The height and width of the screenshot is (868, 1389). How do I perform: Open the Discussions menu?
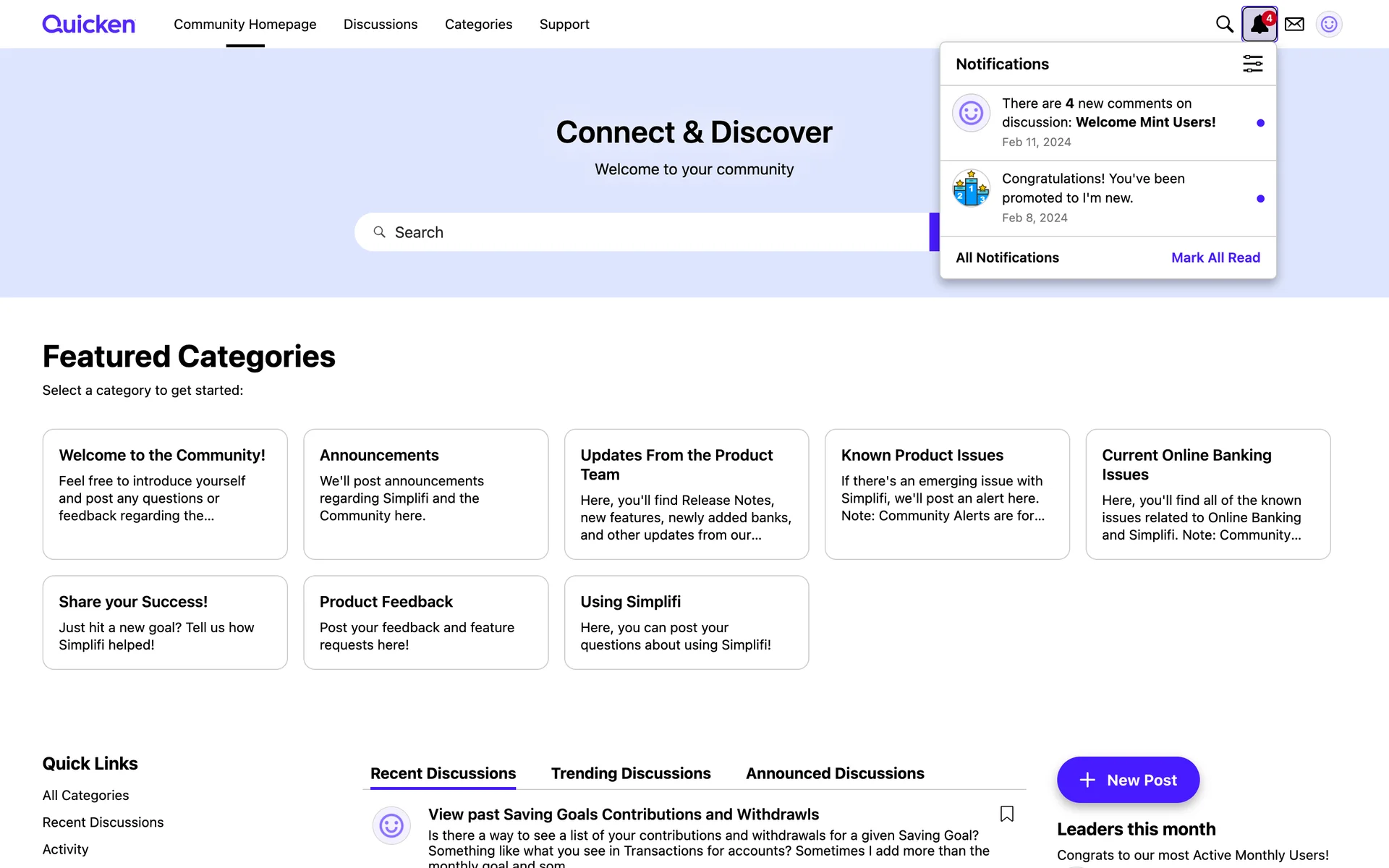point(380,24)
